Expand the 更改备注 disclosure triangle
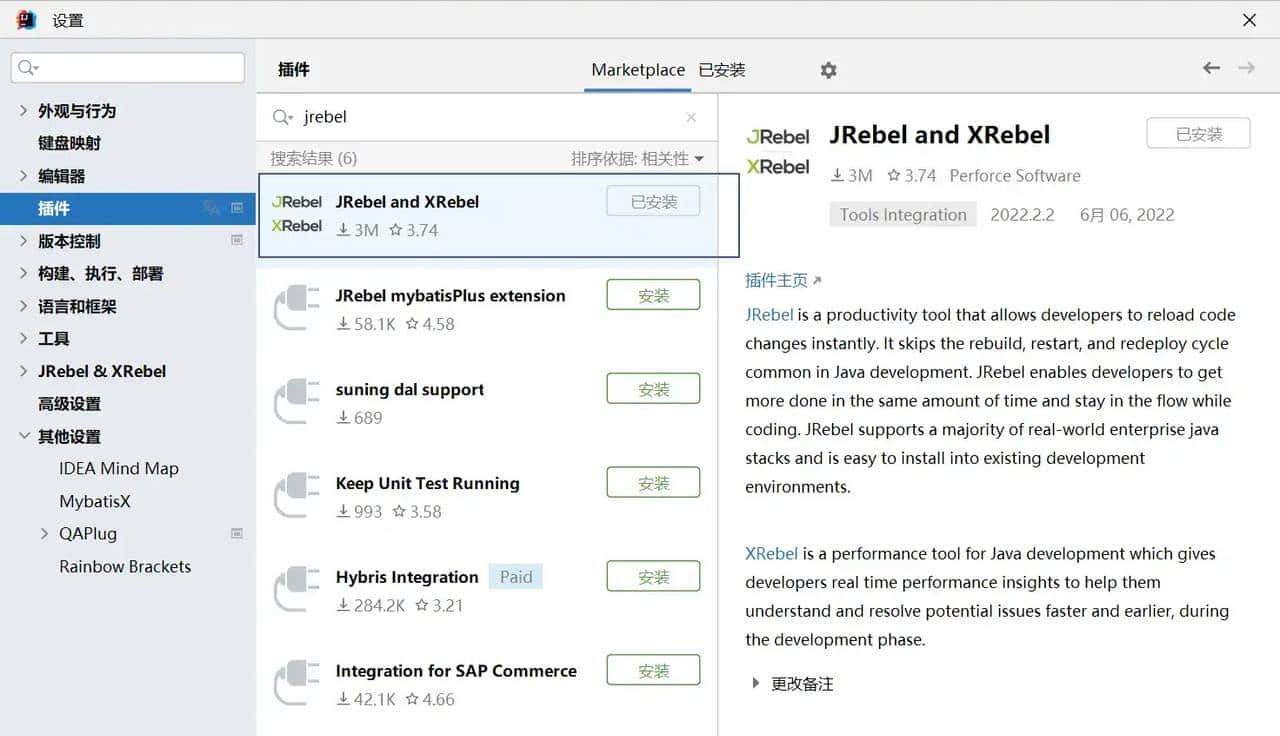 (755, 684)
